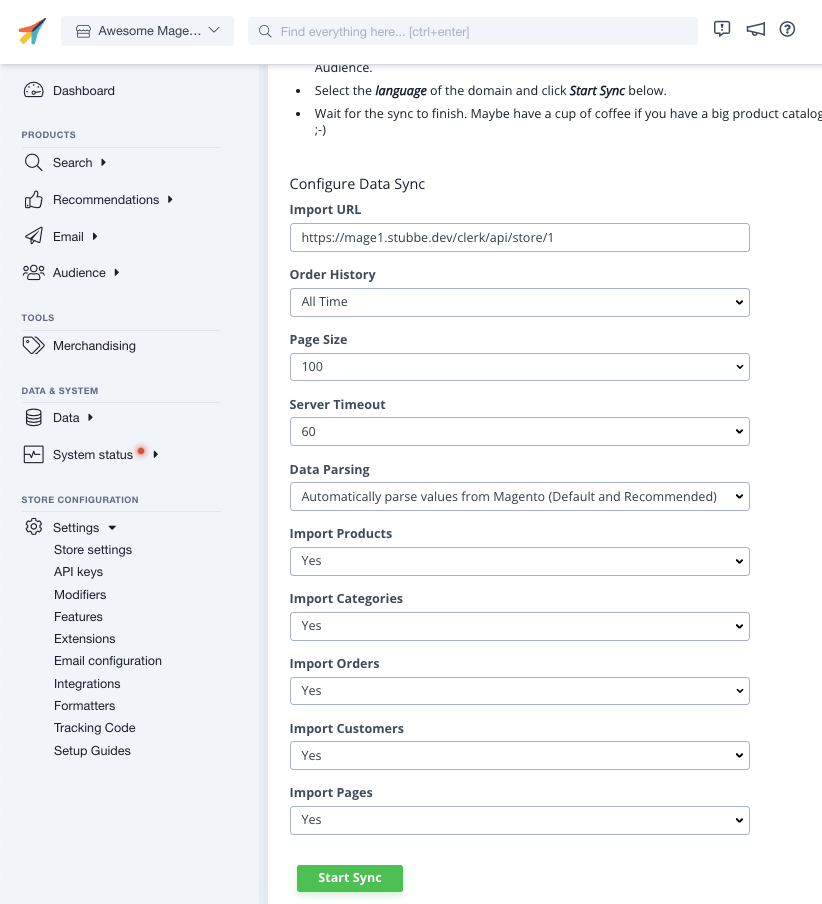Screen dimensions: 822x904
Task: Open the Extensions settings link
Action: (x=84, y=638)
